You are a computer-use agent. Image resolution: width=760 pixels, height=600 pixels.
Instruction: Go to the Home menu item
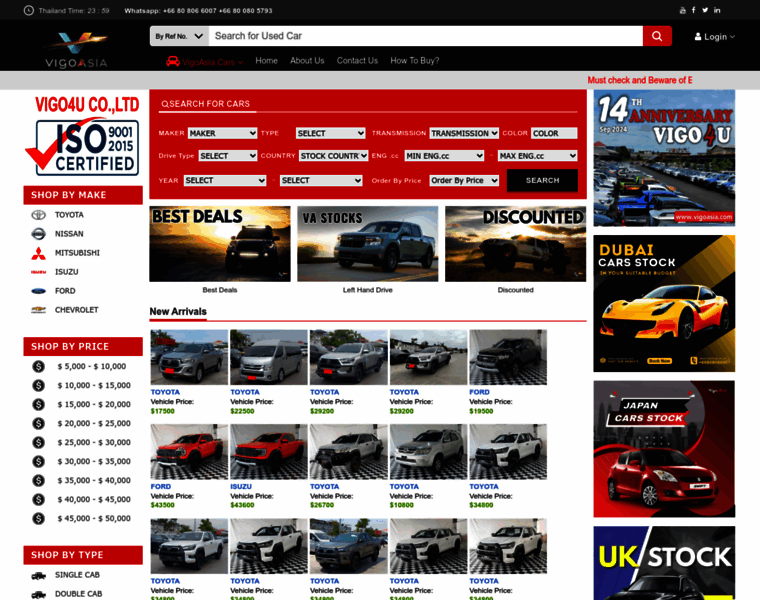click(267, 61)
